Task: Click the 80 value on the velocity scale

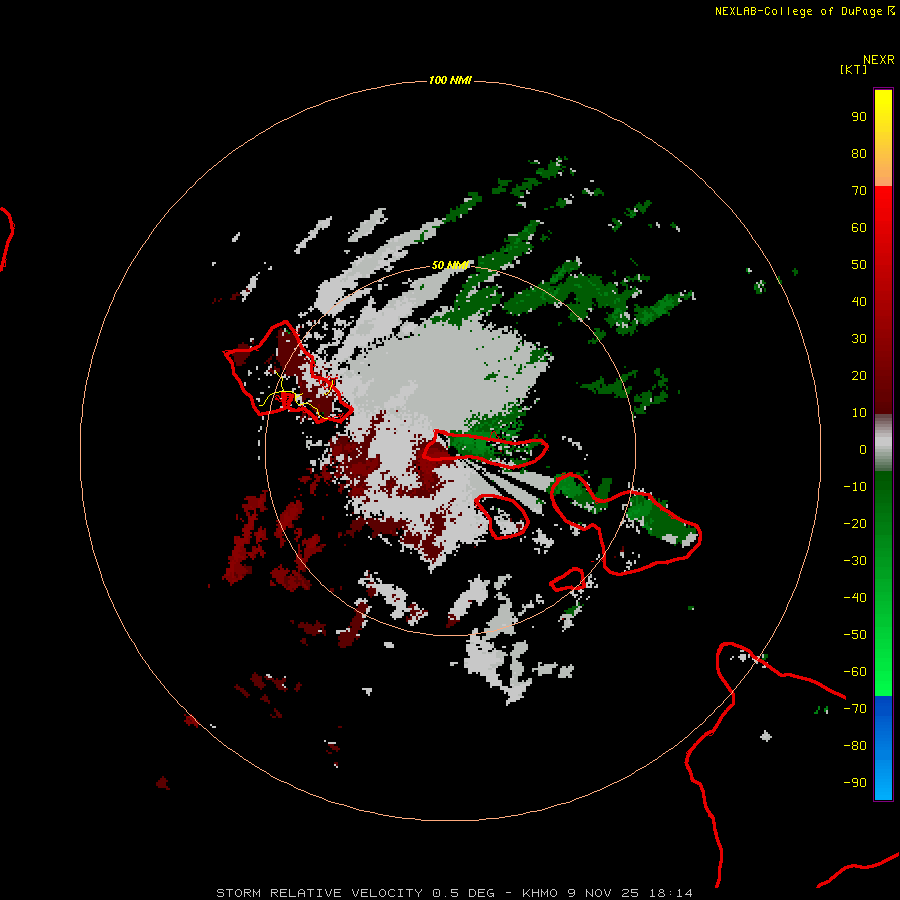Action: 859,154
